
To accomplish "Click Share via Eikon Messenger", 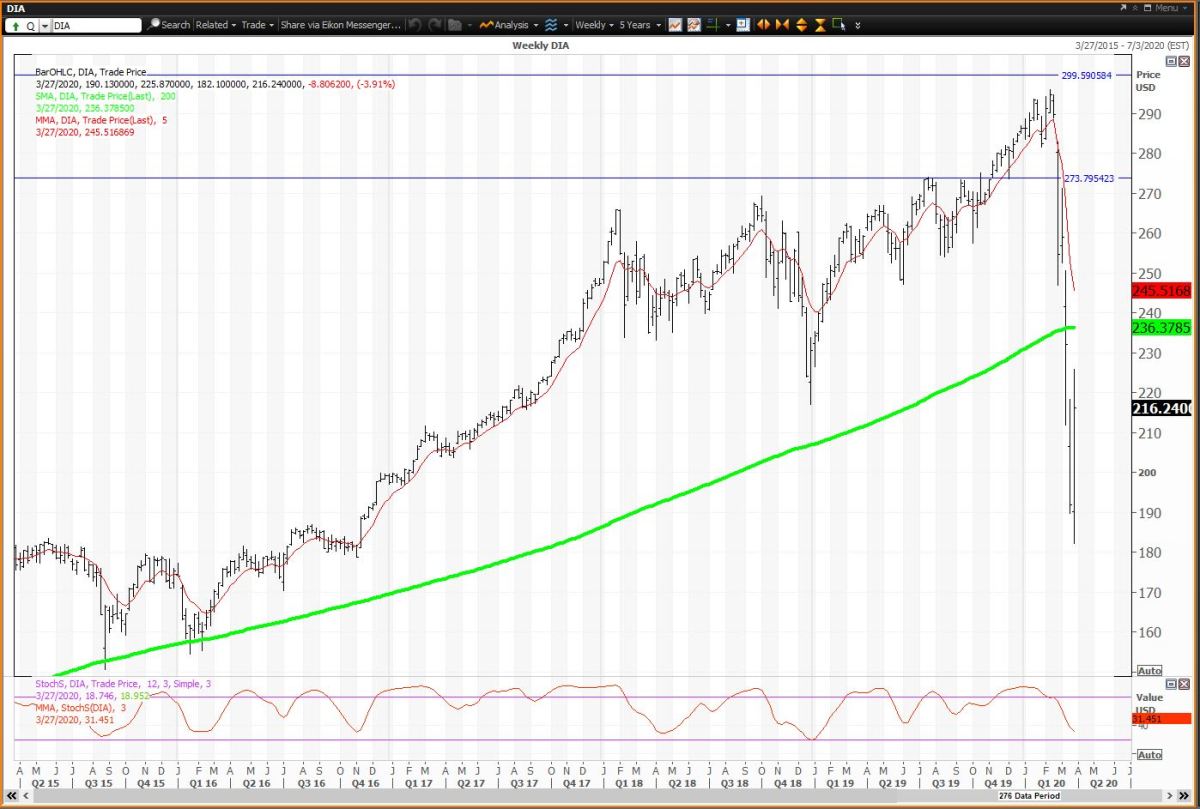I will coord(340,25).
